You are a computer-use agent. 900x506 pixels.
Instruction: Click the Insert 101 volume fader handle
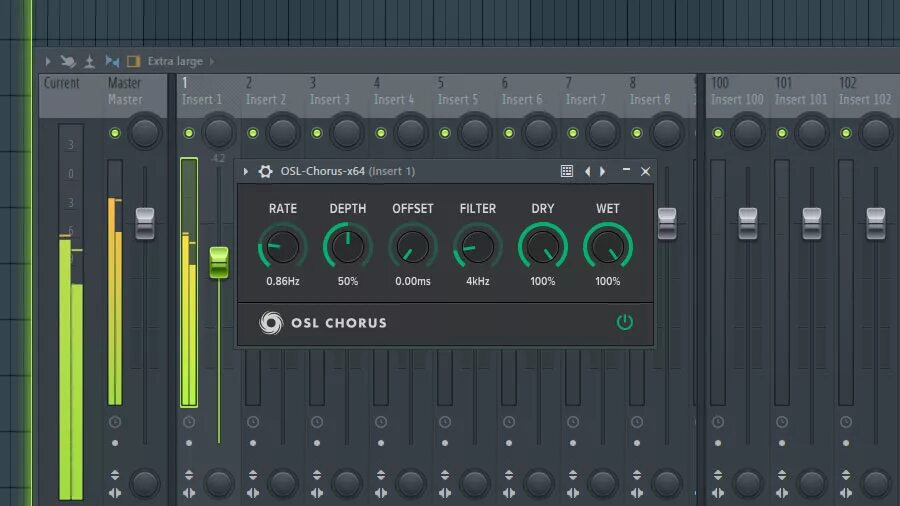pos(812,224)
